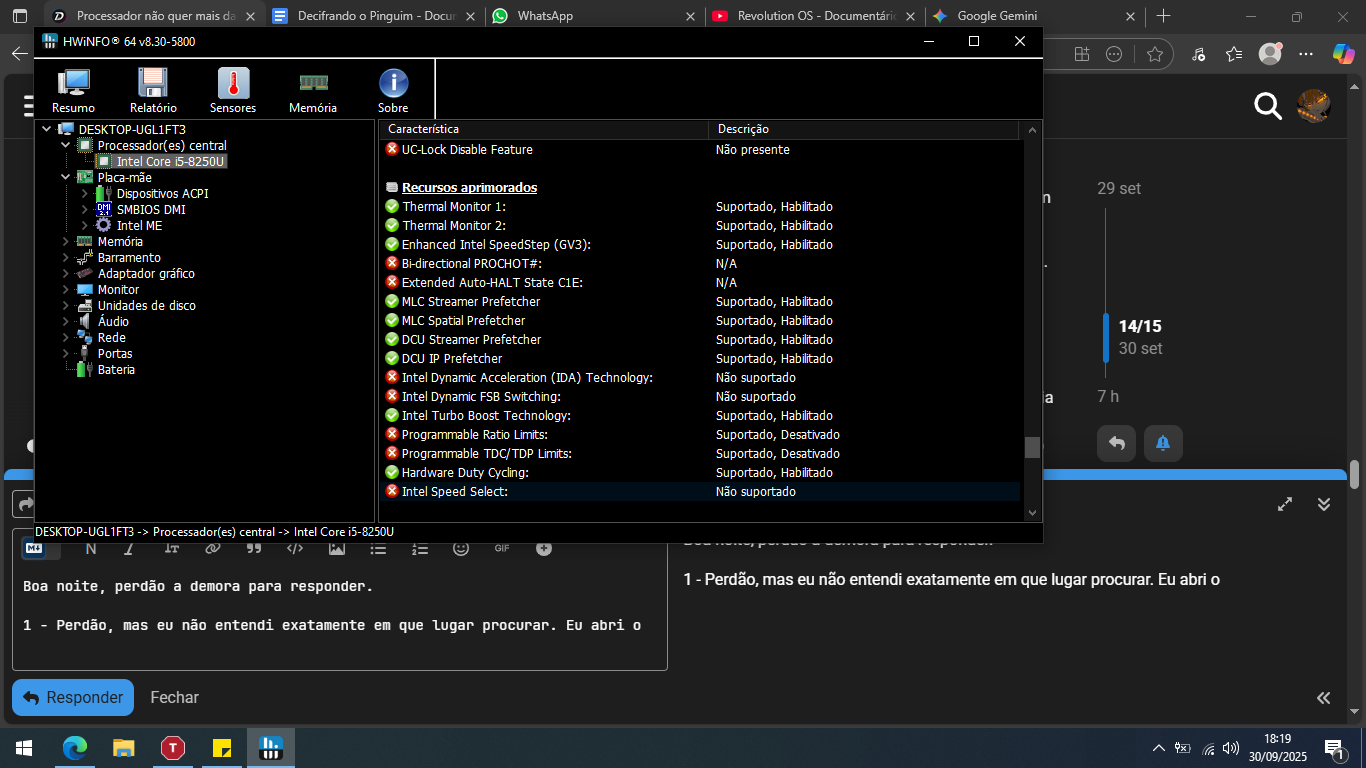Click the forum search magnifier icon
1366x768 pixels.
pyautogui.click(x=1268, y=106)
